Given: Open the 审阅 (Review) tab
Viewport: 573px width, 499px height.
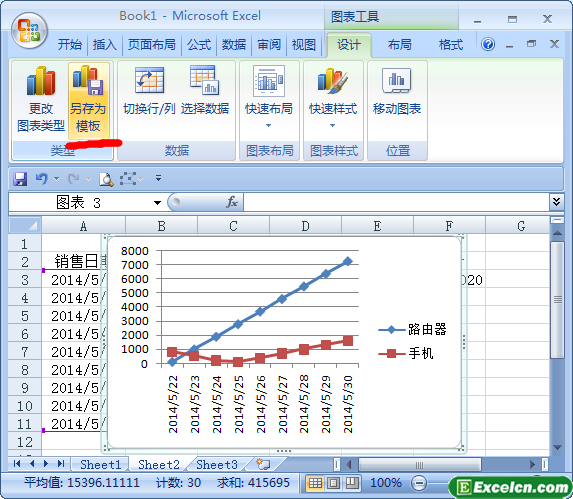Looking at the screenshot, I should [x=269, y=45].
